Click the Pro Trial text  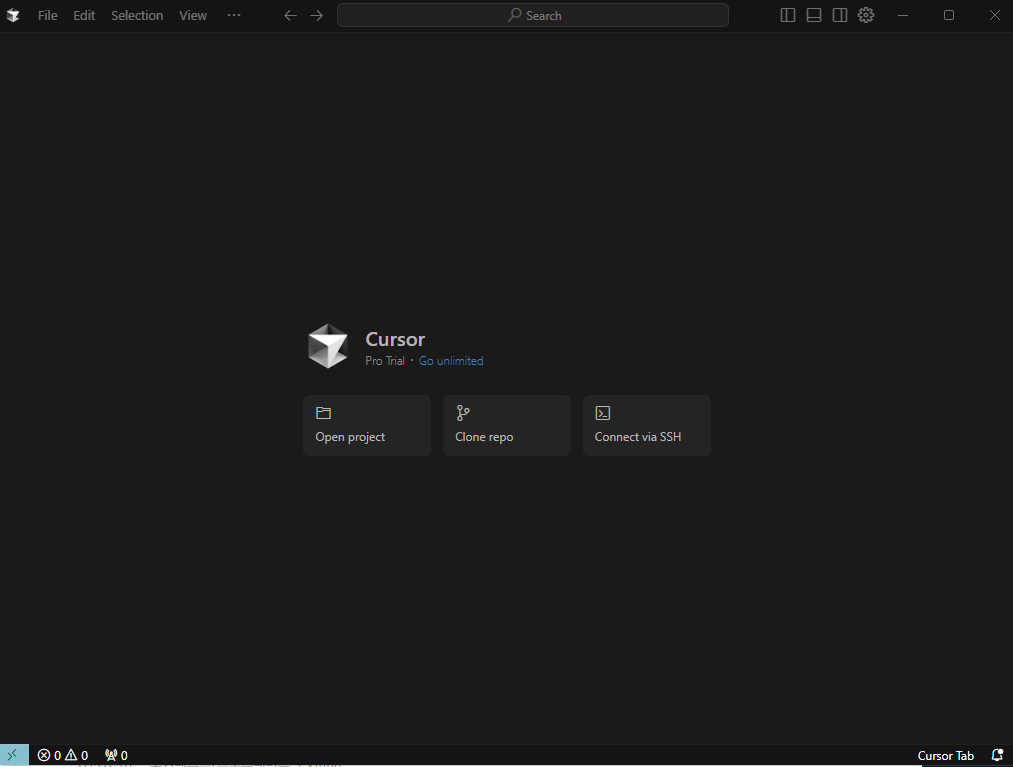[384, 361]
